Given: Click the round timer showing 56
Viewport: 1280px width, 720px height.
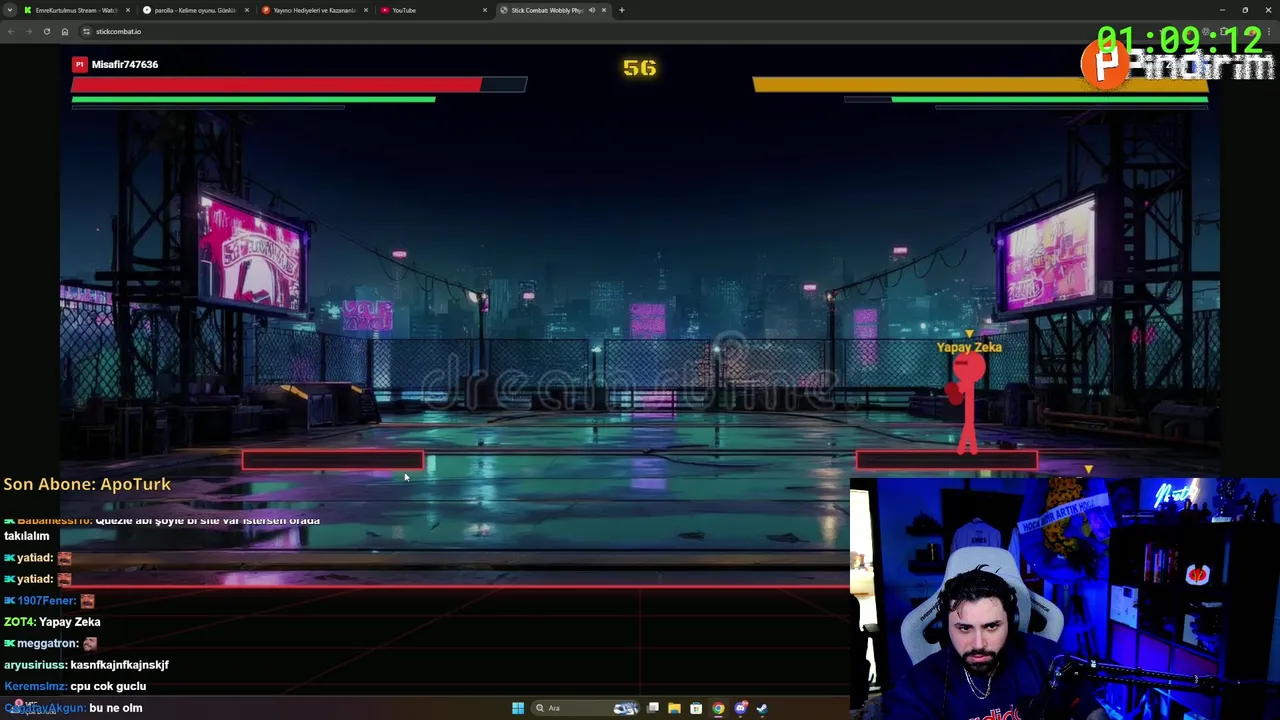Looking at the screenshot, I should pos(640,67).
